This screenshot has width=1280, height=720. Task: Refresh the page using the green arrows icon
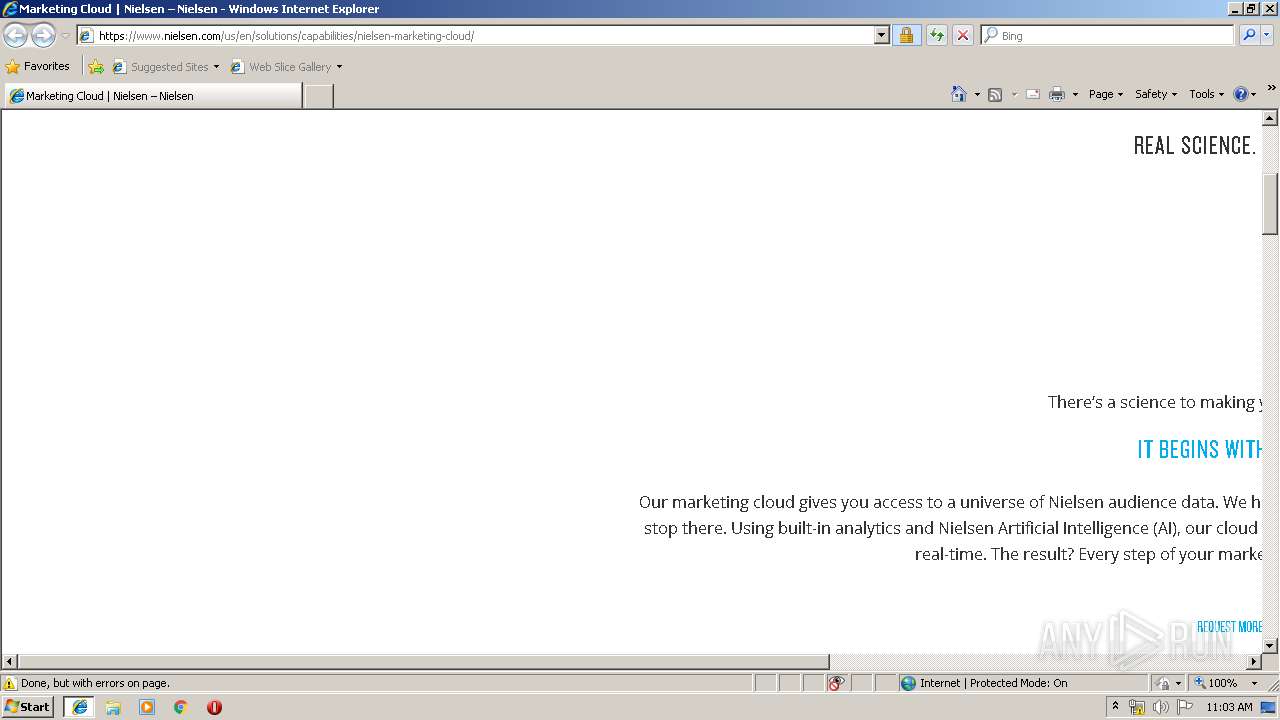point(936,35)
